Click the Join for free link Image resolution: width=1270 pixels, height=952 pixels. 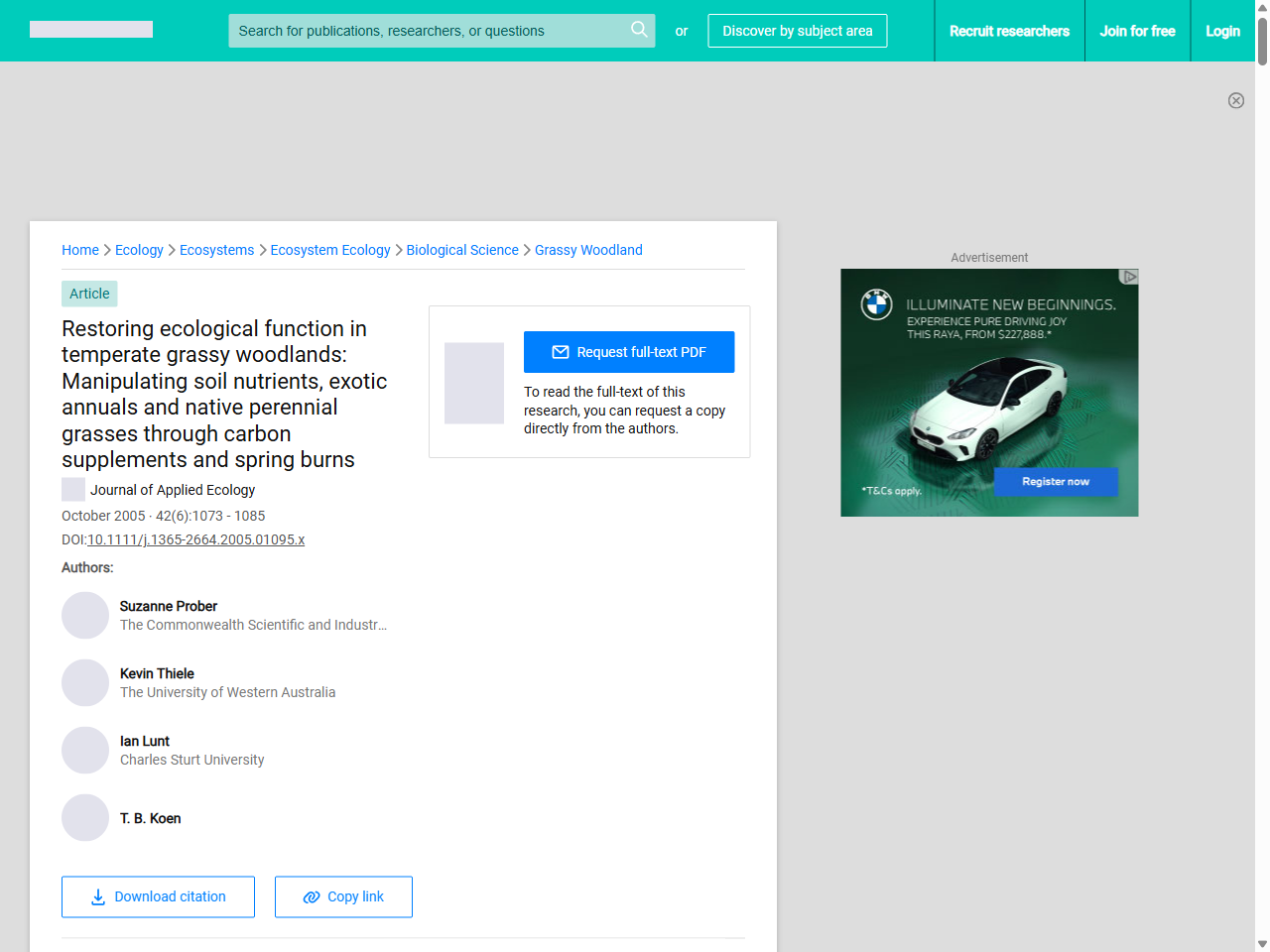click(1137, 31)
